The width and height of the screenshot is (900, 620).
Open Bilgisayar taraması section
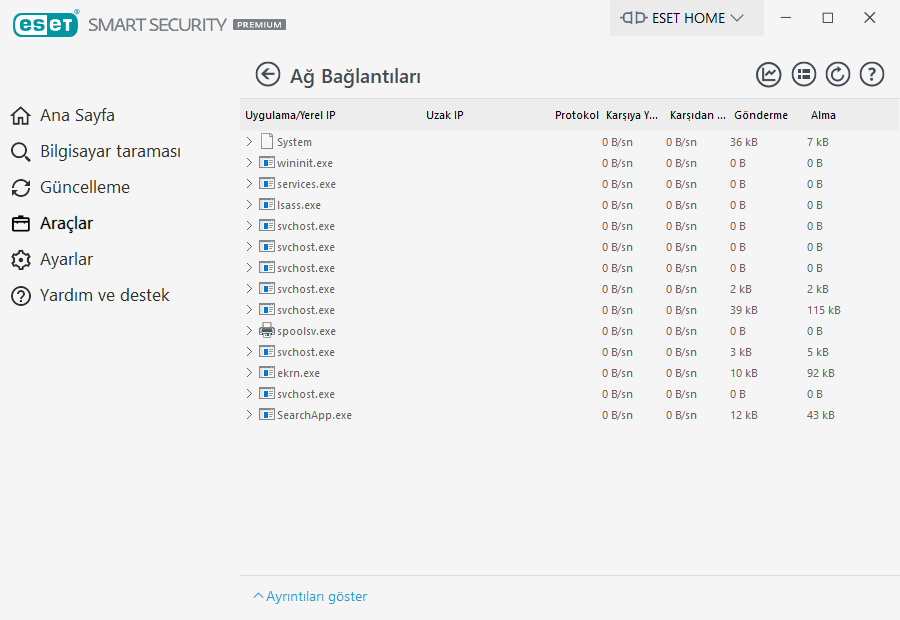[110, 152]
